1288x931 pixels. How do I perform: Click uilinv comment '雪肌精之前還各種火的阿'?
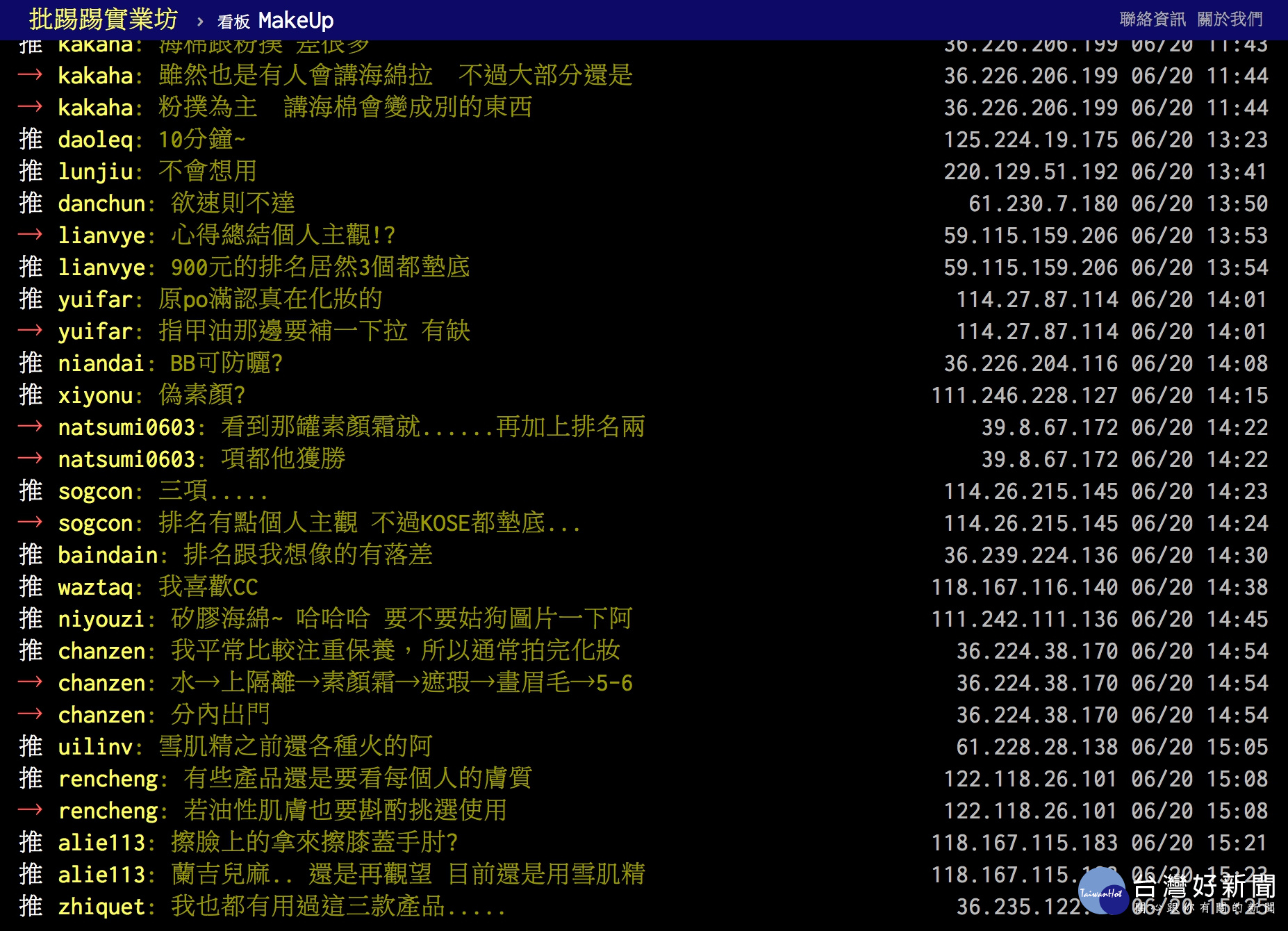coord(295,747)
